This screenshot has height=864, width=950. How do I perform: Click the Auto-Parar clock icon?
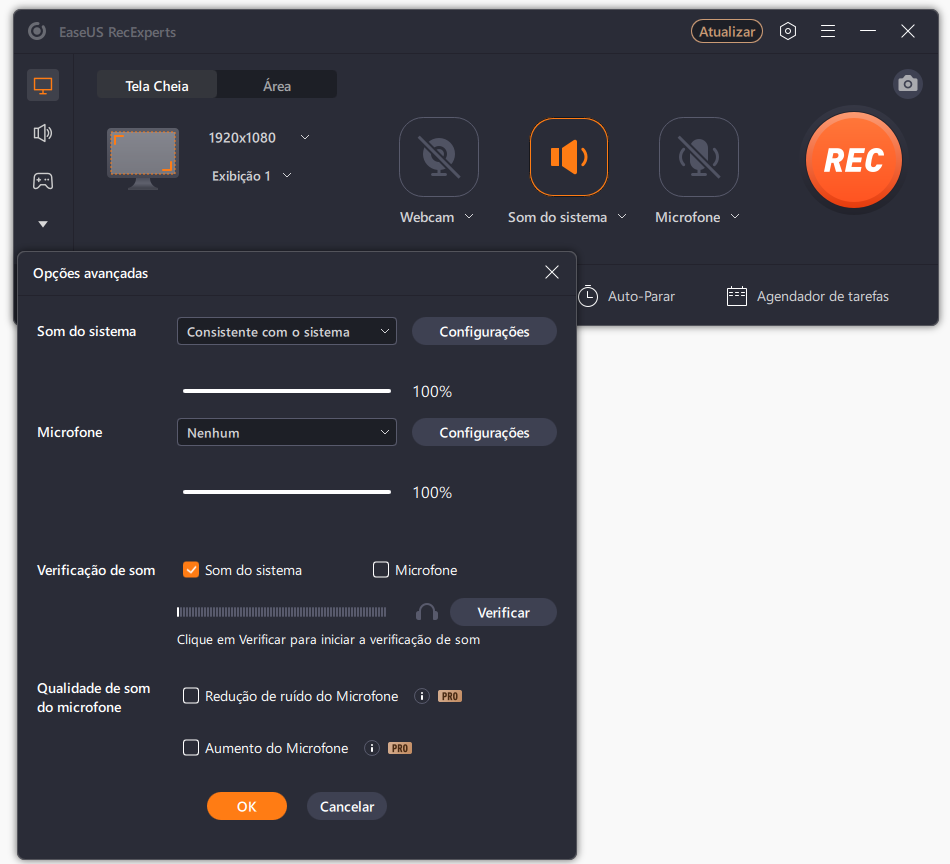pyautogui.click(x=588, y=296)
